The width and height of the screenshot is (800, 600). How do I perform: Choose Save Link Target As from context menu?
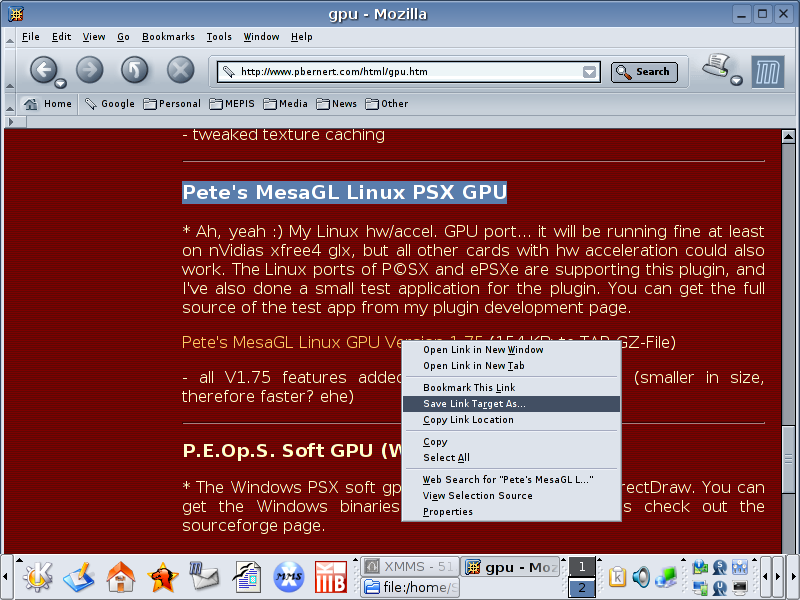pos(474,404)
